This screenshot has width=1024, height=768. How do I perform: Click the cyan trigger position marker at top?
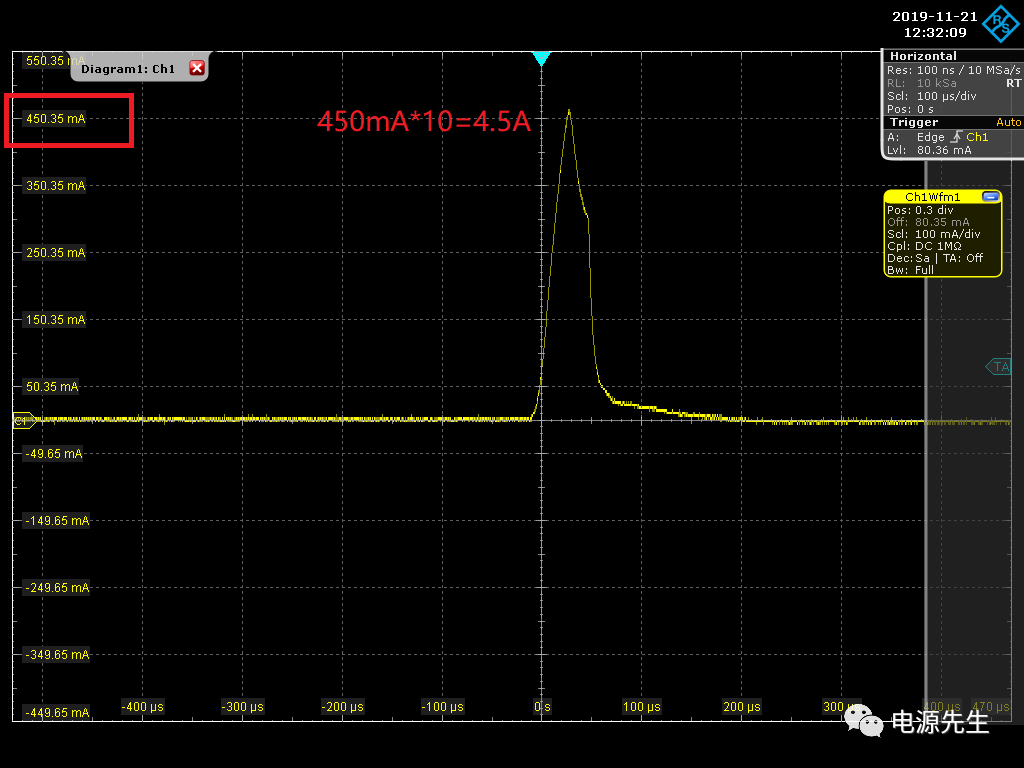(x=541, y=59)
